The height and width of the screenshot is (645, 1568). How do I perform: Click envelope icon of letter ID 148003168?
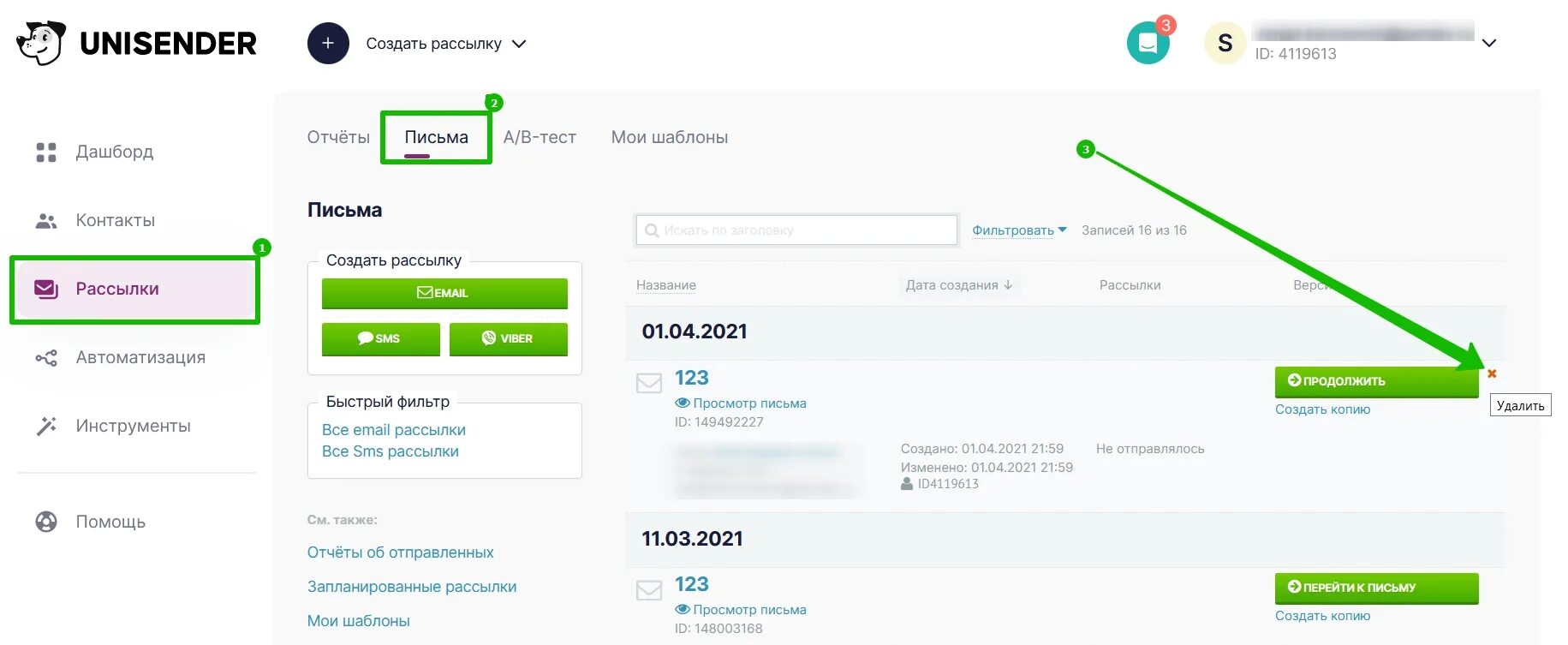[649, 590]
